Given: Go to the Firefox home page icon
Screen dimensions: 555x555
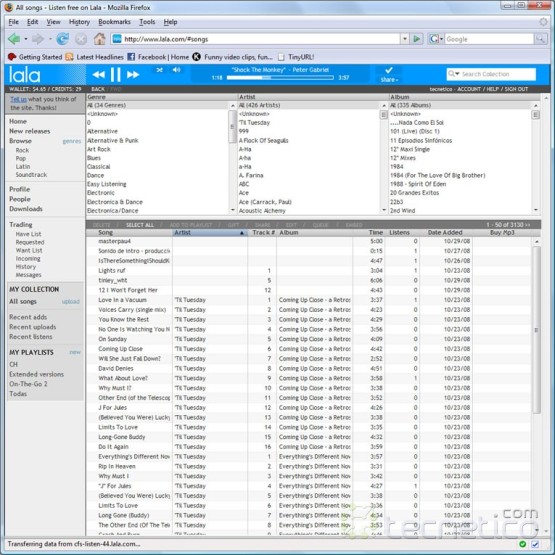Looking at the screenshot, I should click(x=99, y=39).
